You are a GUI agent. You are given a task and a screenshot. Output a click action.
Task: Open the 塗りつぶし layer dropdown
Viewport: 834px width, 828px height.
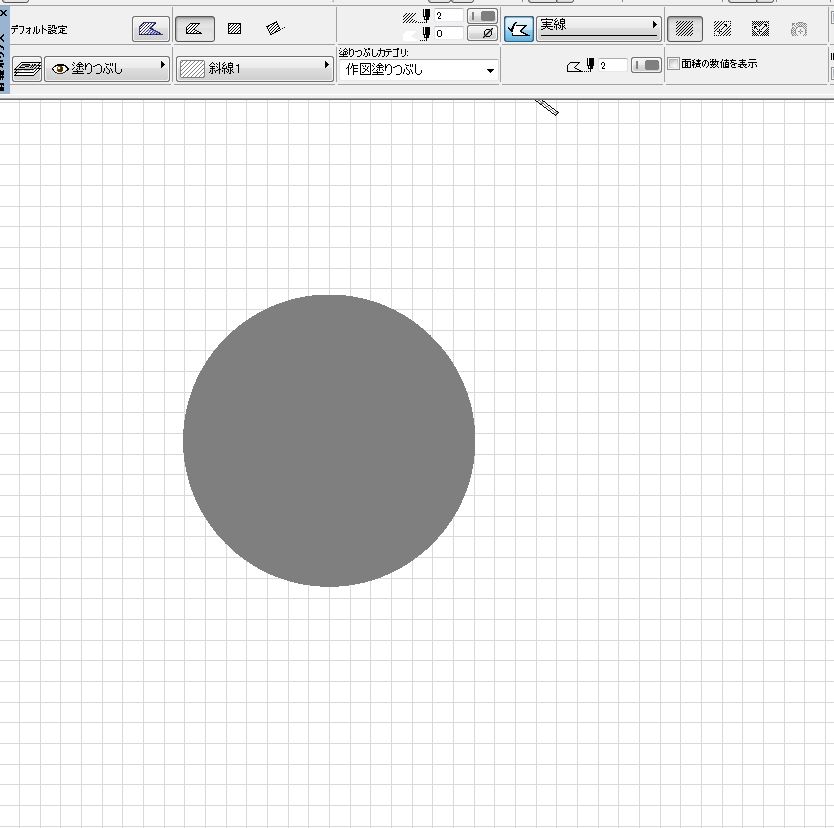[x=107, y=69]
